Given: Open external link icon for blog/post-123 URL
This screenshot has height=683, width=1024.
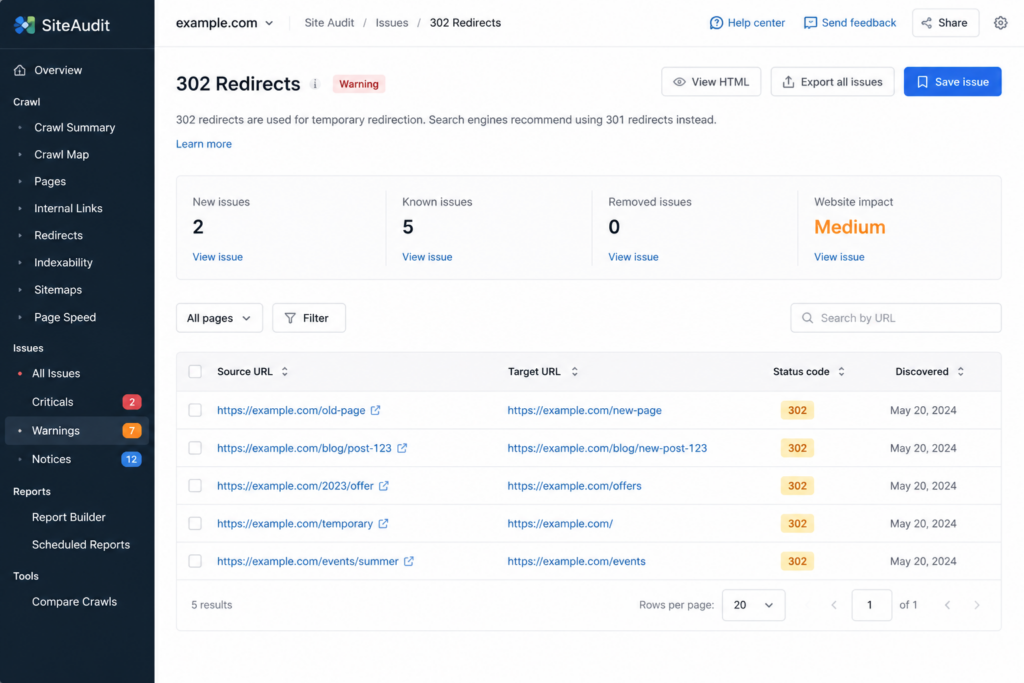Looking at the screenshot, I should coord(402,448).
